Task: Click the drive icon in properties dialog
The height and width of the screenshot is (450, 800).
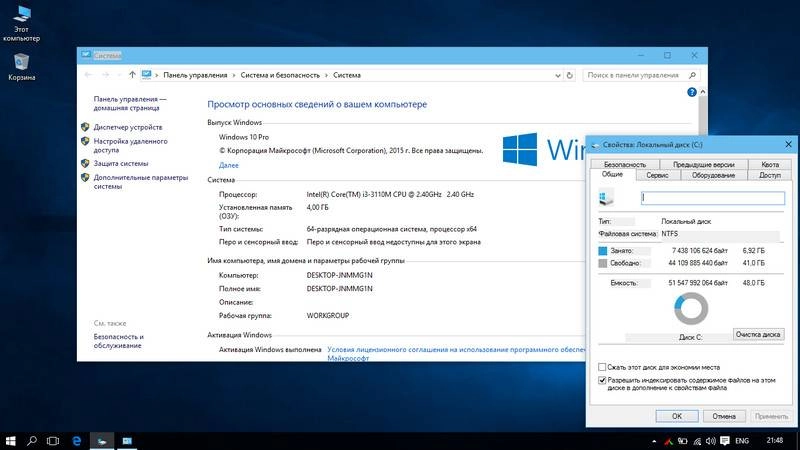Action: click(x=606, y=198)
